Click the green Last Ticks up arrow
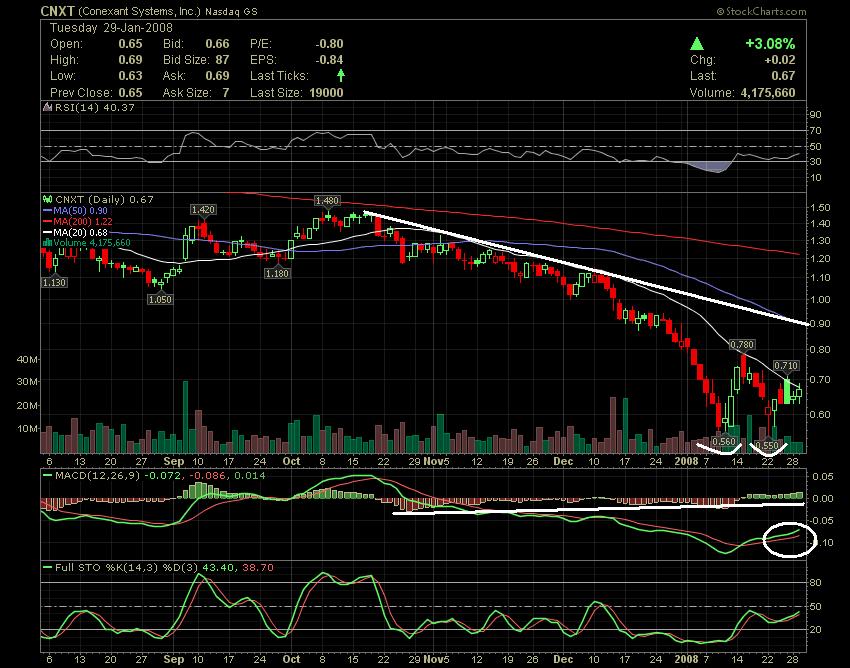The image size is (850, 668). [340, 75]
